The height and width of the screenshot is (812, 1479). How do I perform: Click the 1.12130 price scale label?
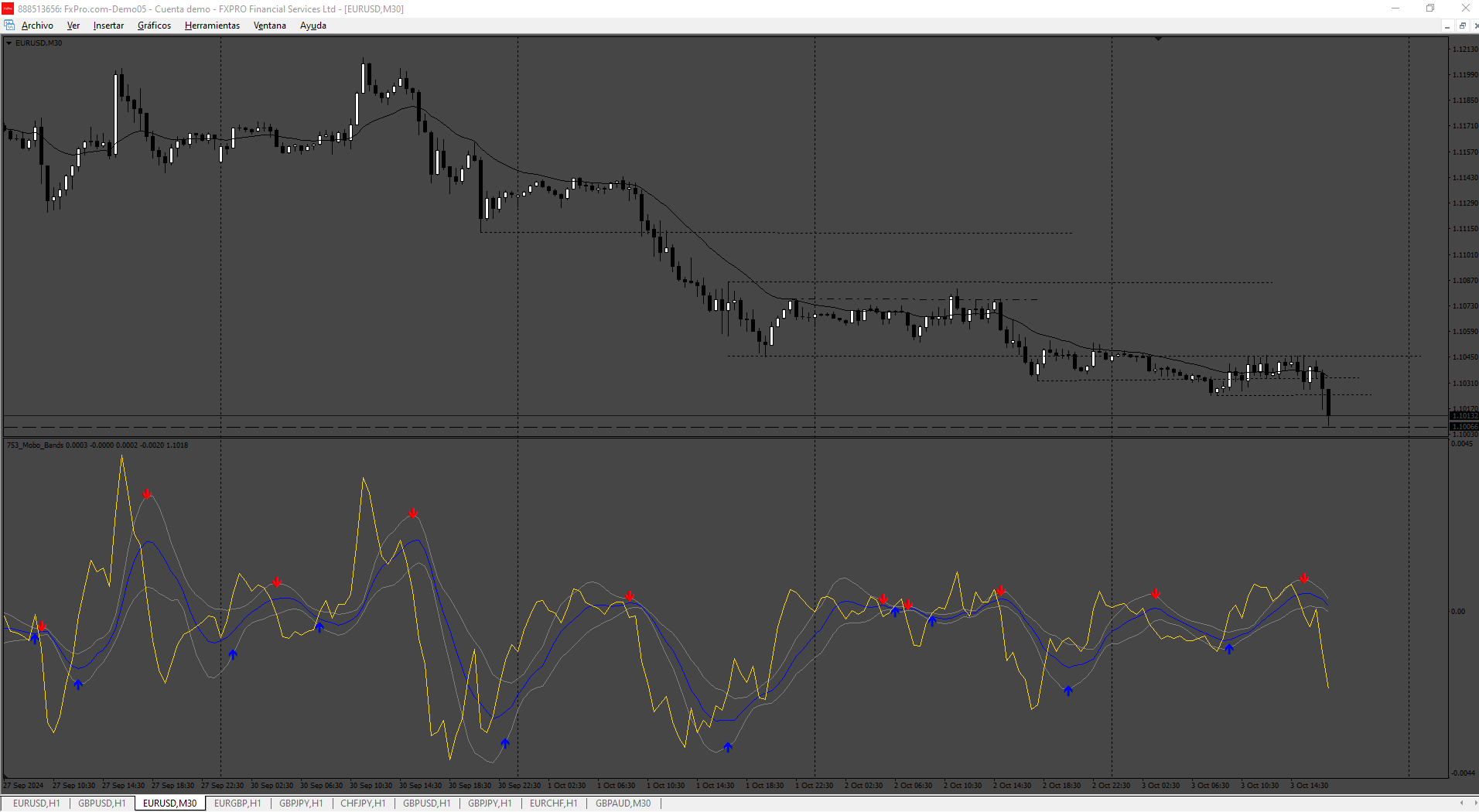(x=1465, y=49)
